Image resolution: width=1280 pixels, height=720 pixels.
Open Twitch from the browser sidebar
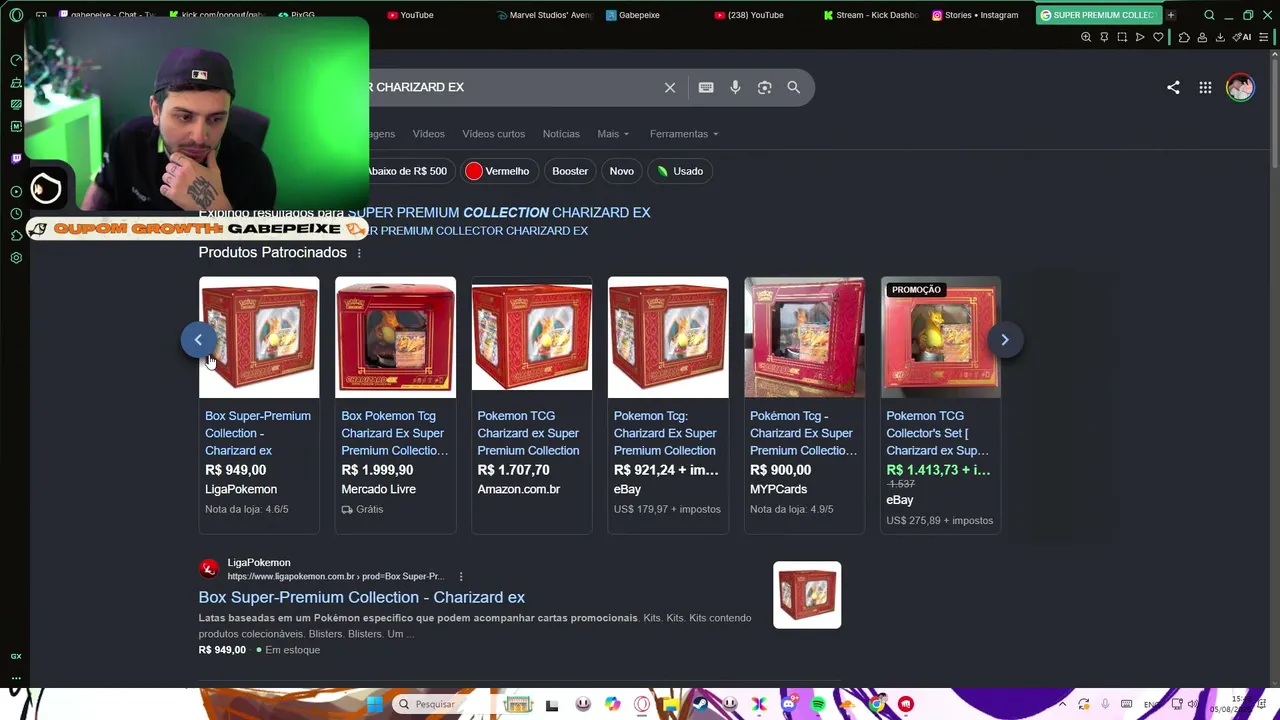pyautogui.click(x=16, y=158)
